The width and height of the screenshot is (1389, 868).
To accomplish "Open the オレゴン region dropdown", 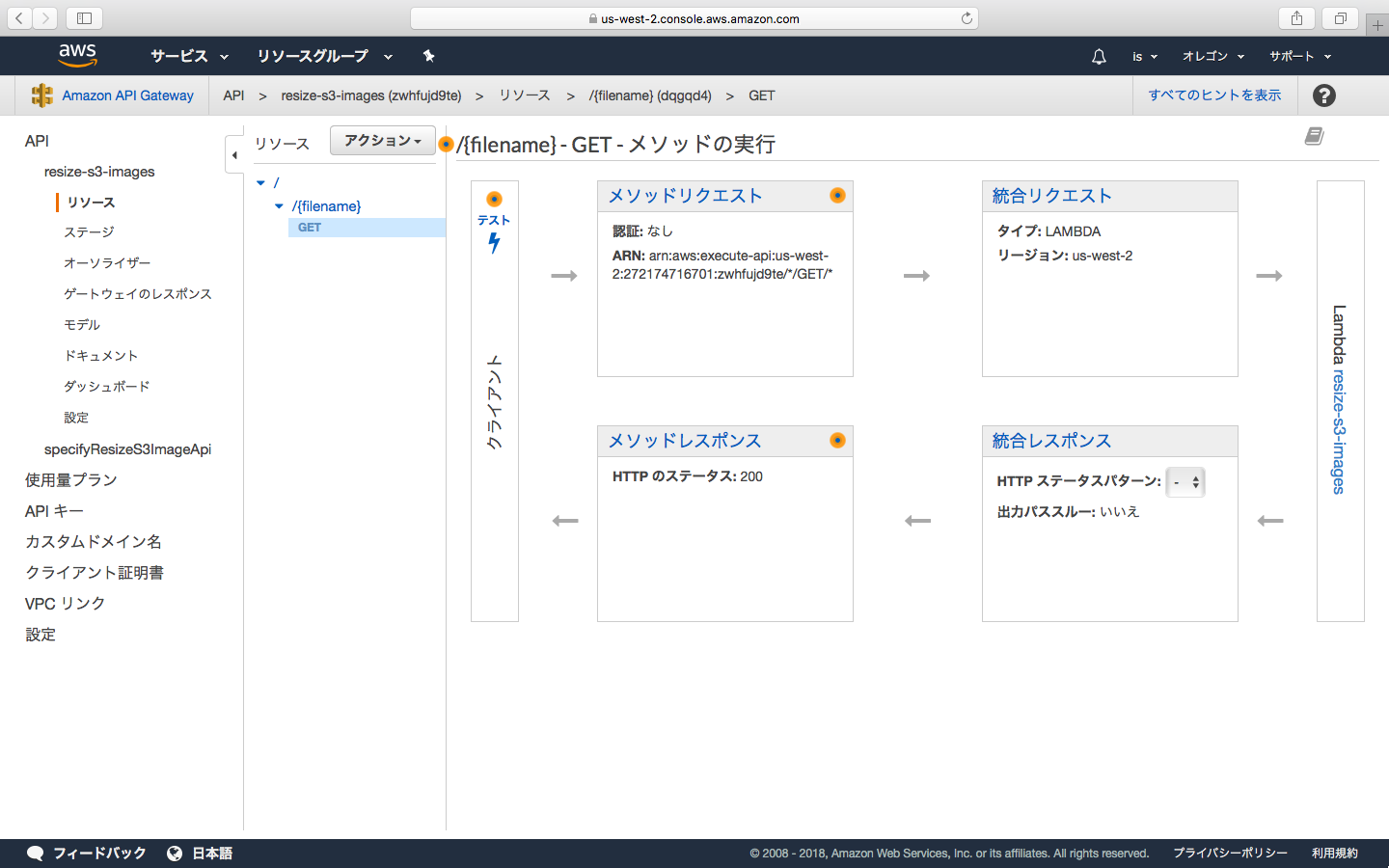I will coord(1213,57).
